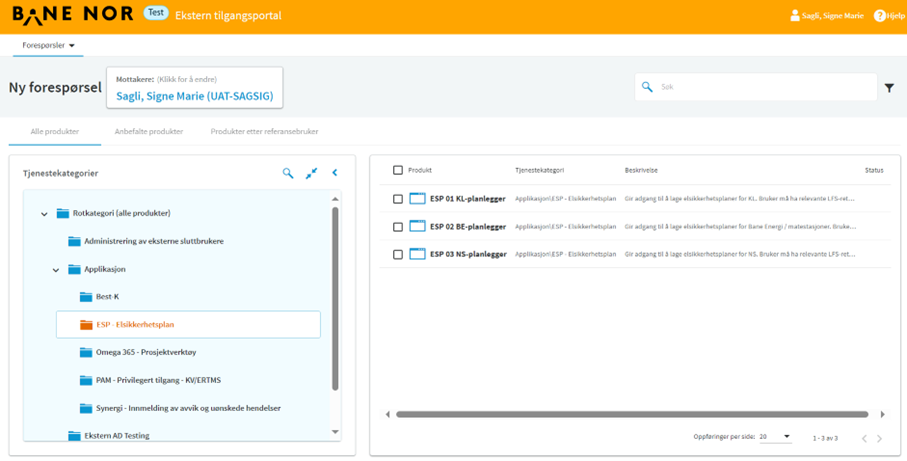Collapse the Applikasjon tree node chevron
The image size is (907, 461).
click(56, 270)
